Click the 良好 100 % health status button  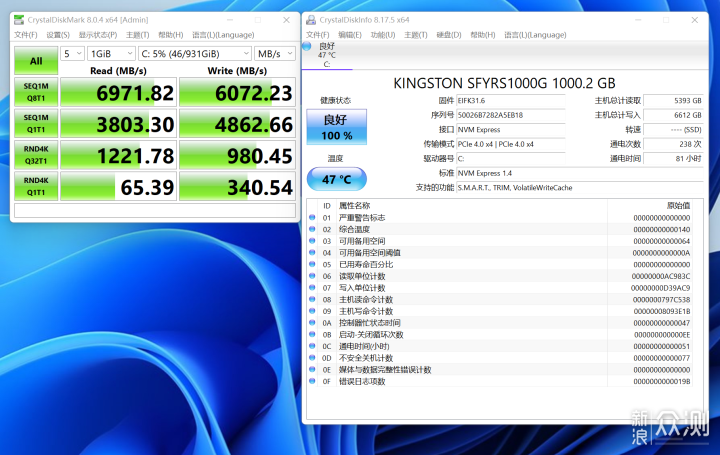(337, 127)
